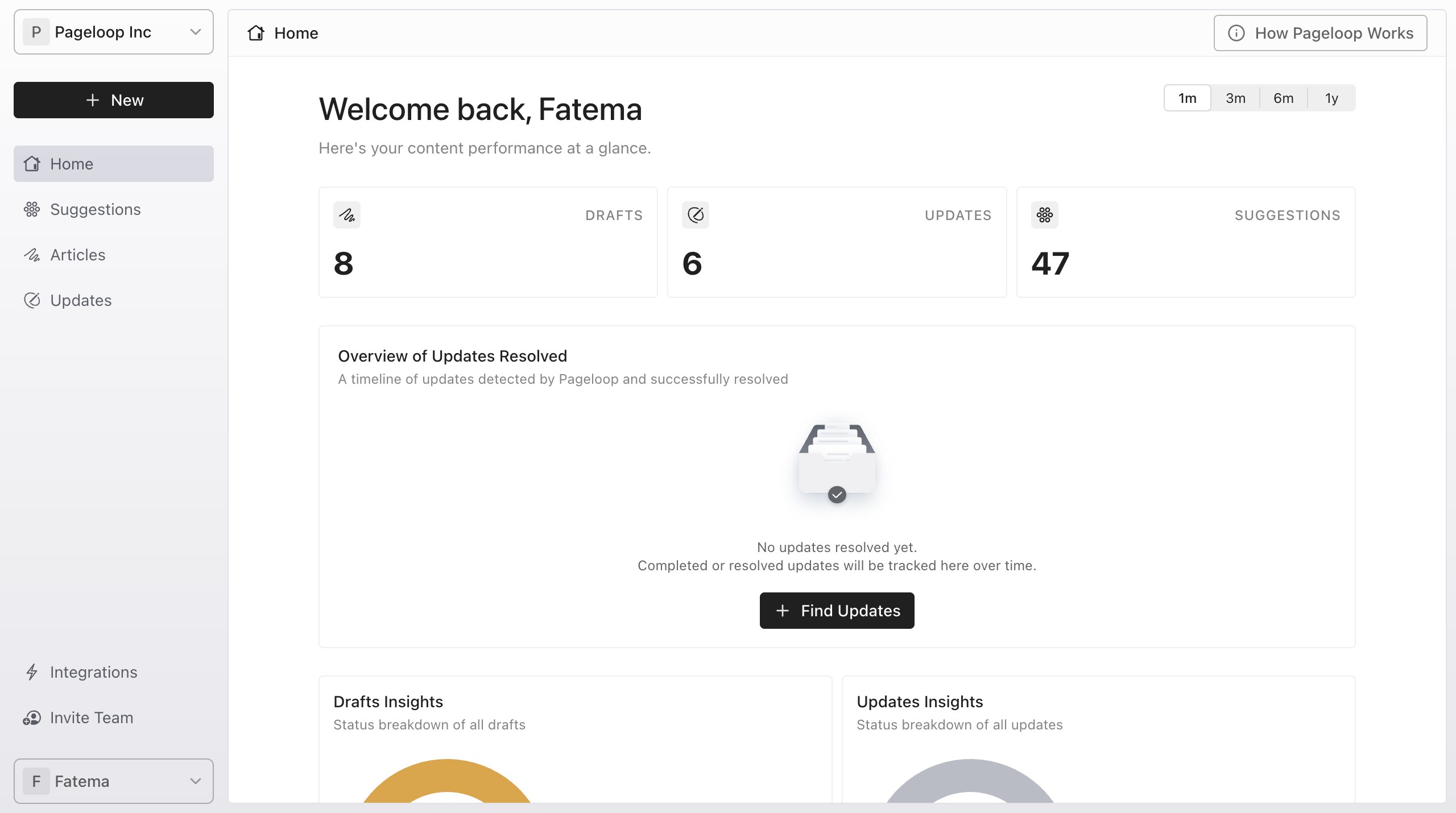Click the Drafts Insights heading
Viewport: 1456px width, 813px height.
coord(388,702)
